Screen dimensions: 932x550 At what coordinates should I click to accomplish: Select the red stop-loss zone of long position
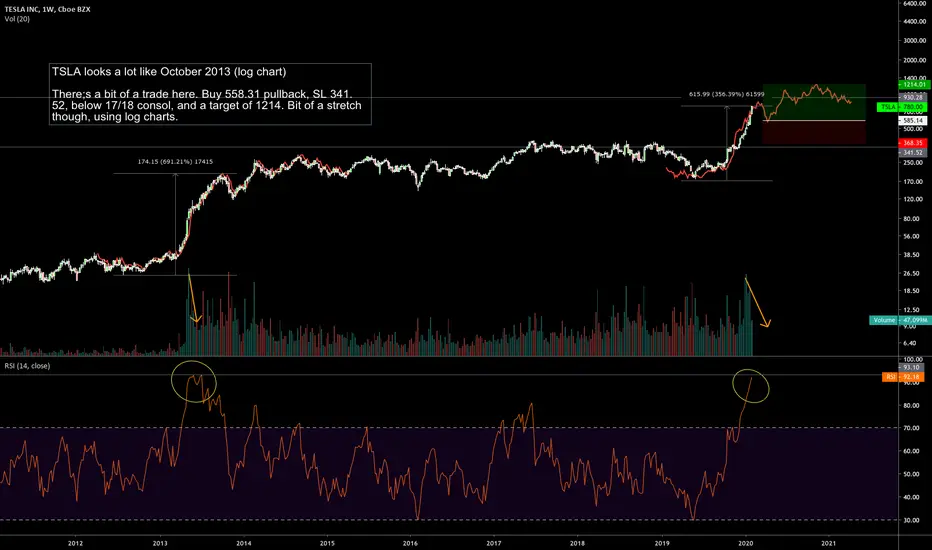pos(814,132)
